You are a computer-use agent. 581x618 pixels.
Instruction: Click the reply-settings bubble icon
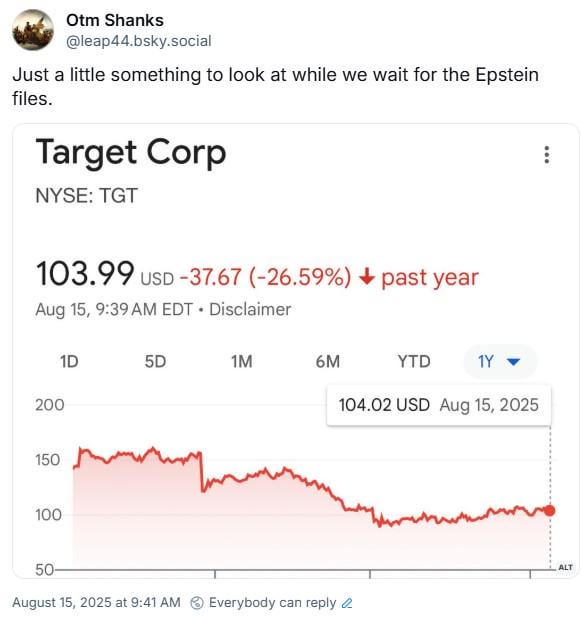197,603
